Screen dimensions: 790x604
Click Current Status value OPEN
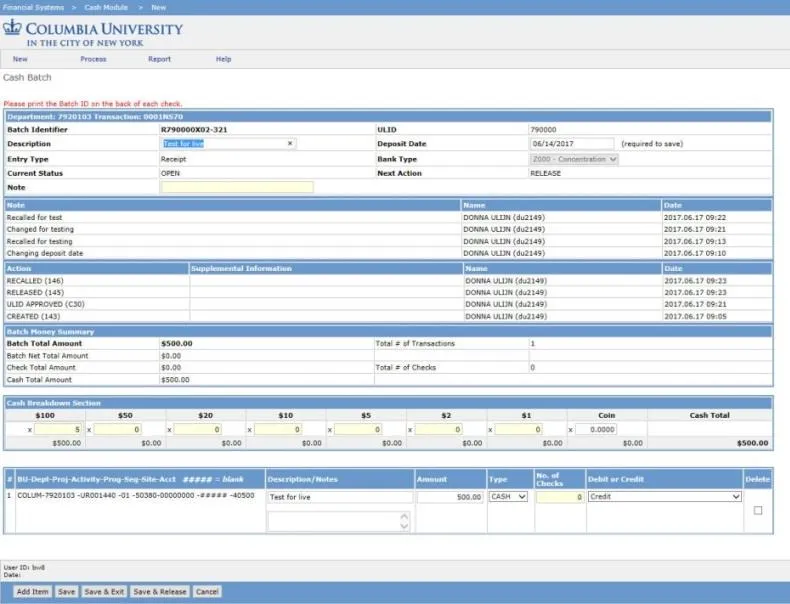coord(170,173)
